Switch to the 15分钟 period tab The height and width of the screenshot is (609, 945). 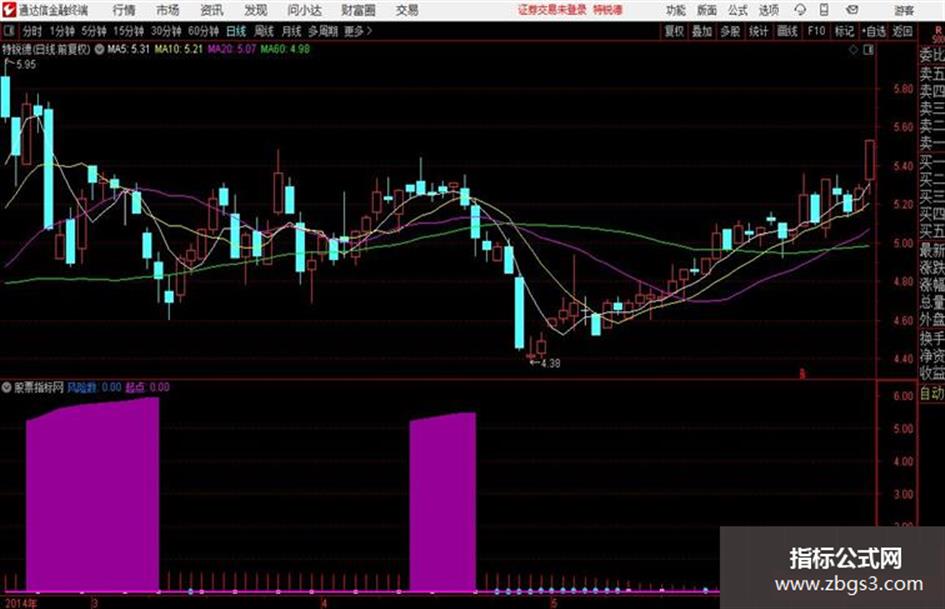(129, 31)
